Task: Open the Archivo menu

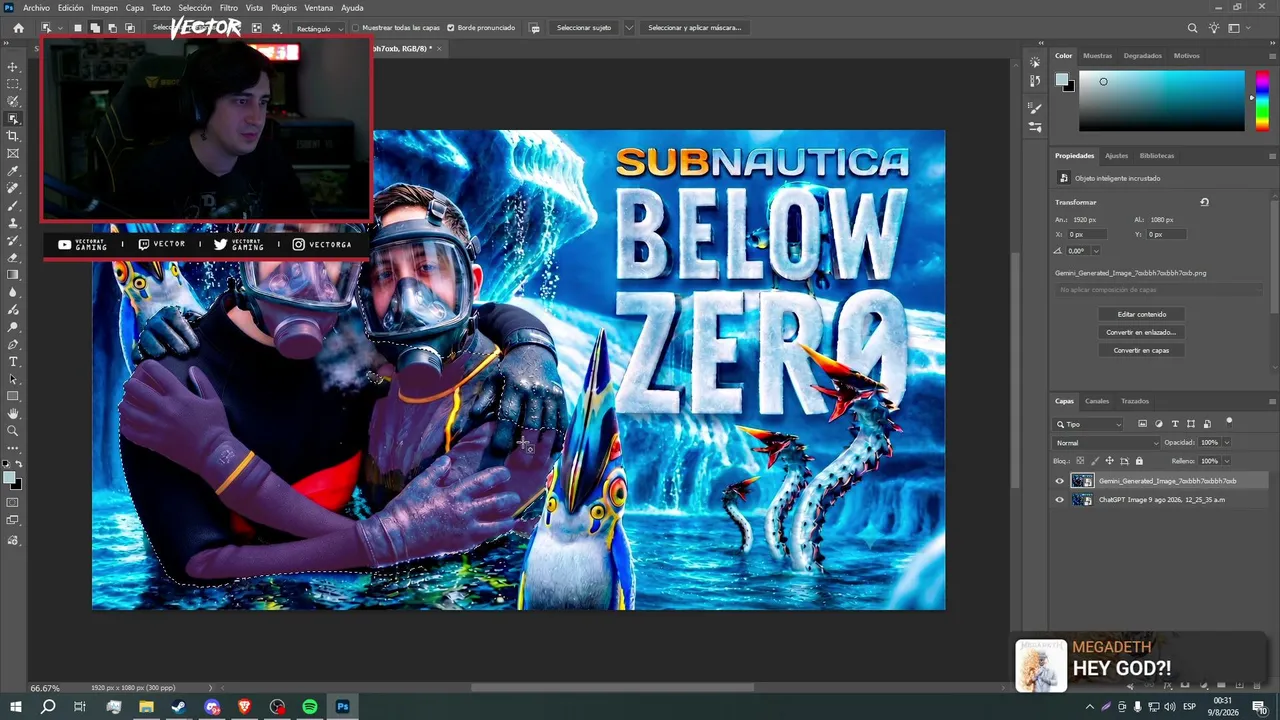Action: (x=36, y=8)
